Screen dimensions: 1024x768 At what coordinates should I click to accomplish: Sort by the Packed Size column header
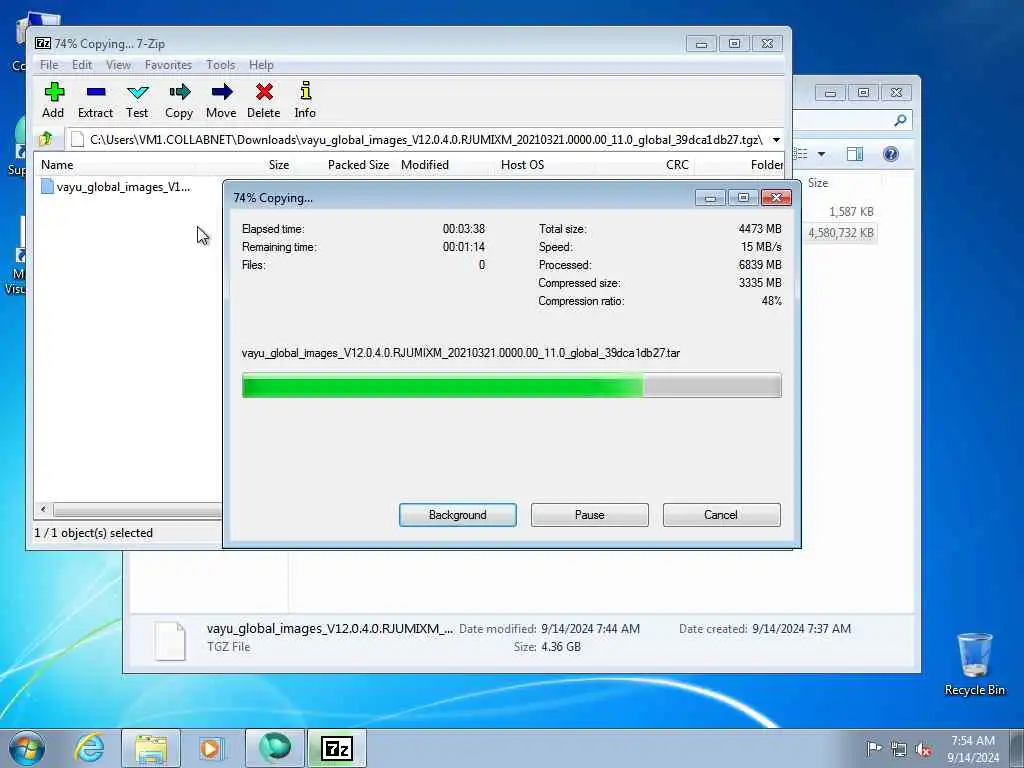tap(358, 165)
